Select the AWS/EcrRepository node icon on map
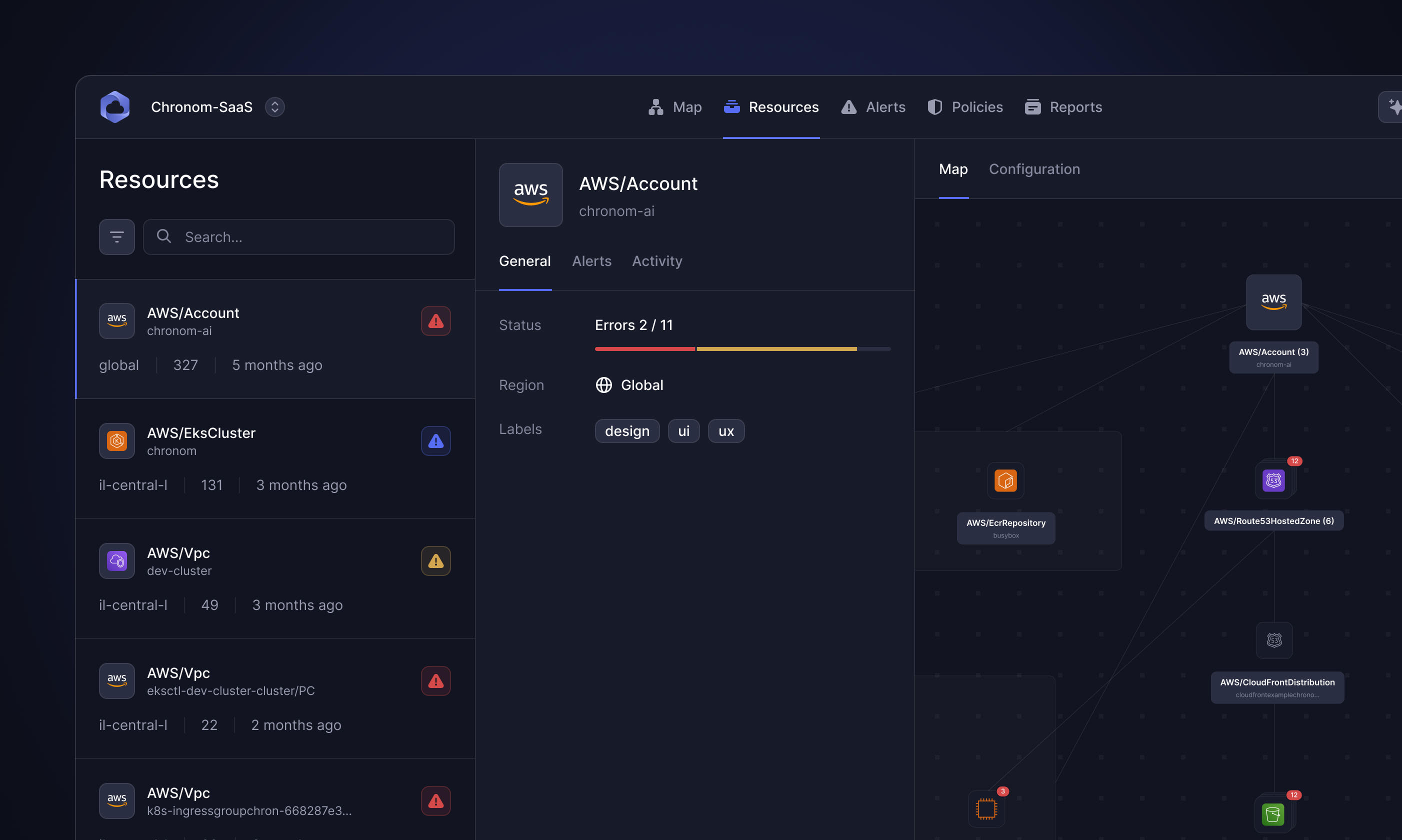The height and width of the screenshot is (840, 1402). pyautogui.click(x=1005, y=480)
